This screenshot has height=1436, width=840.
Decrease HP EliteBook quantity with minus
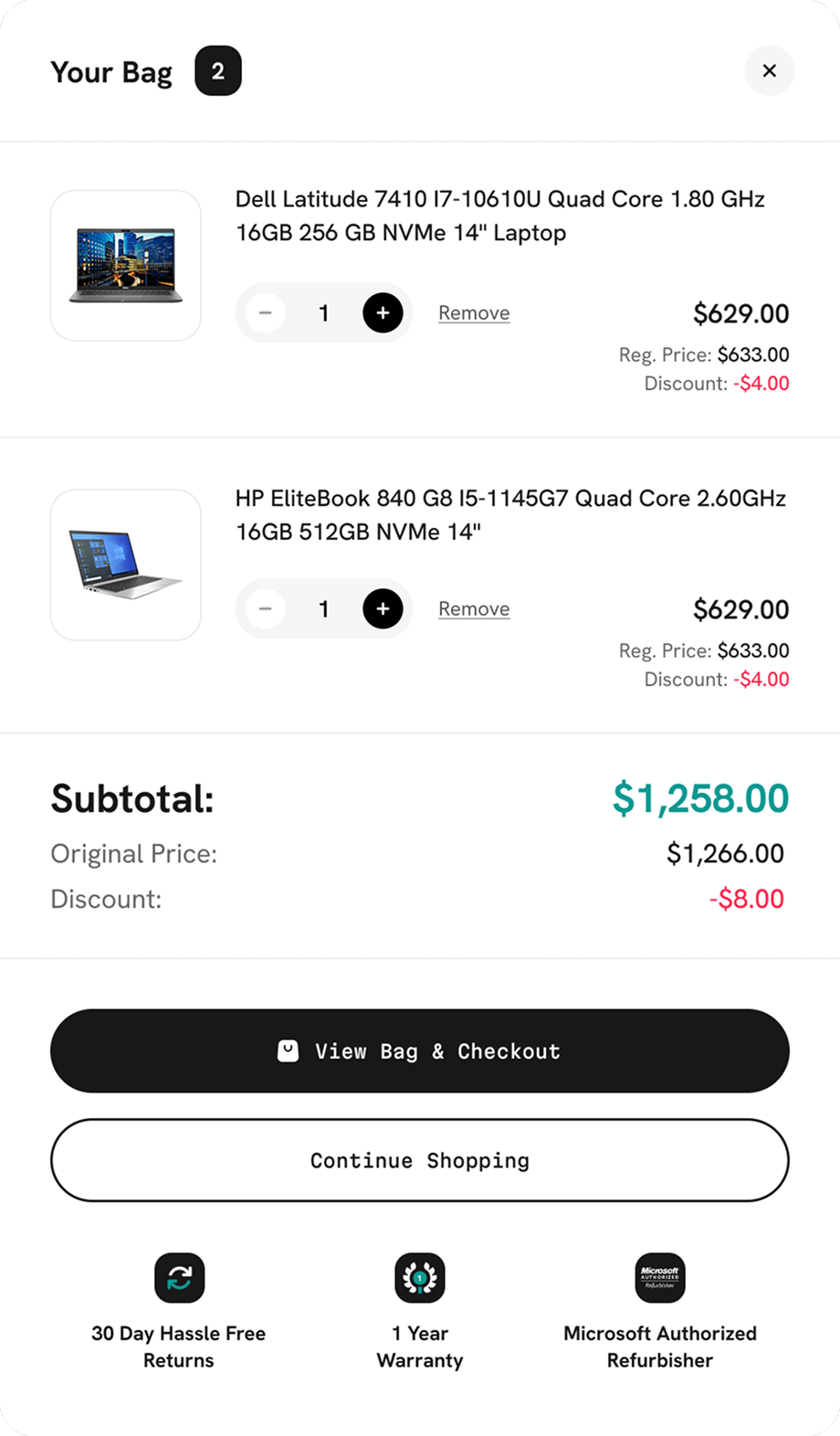265,609
